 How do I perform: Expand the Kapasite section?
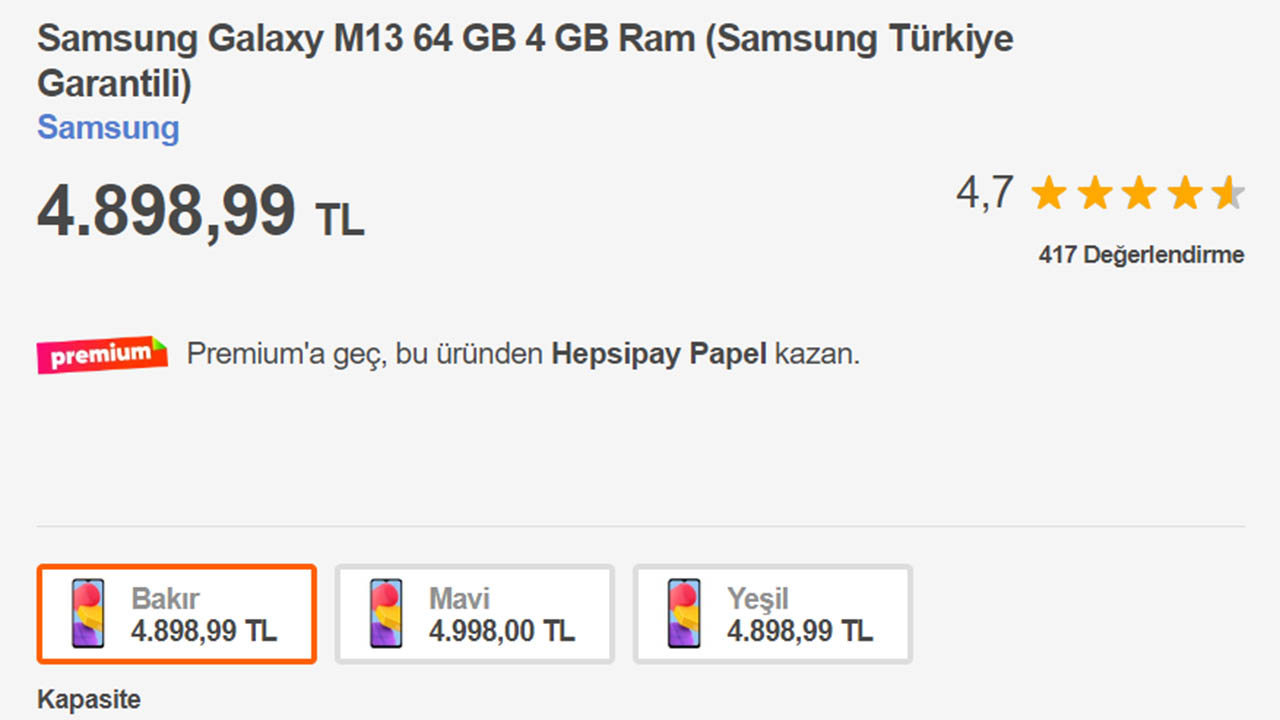point(88,698)
